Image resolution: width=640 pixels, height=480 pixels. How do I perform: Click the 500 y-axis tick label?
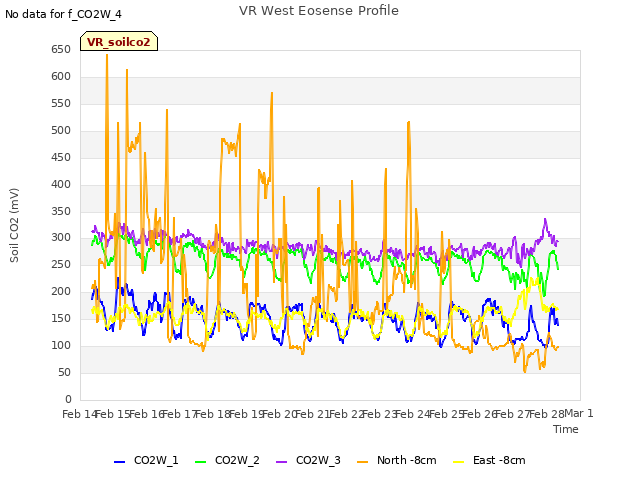point(61,131)
